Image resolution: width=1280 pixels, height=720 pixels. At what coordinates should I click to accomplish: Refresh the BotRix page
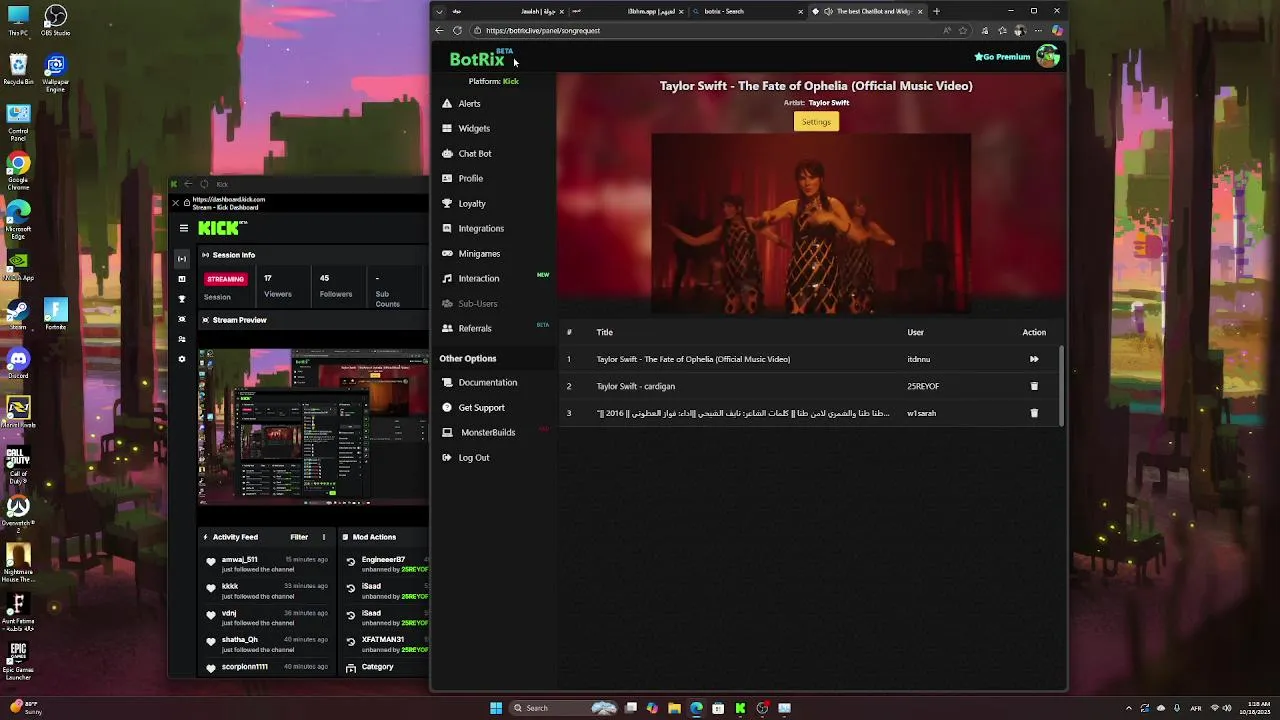point(457,30)
